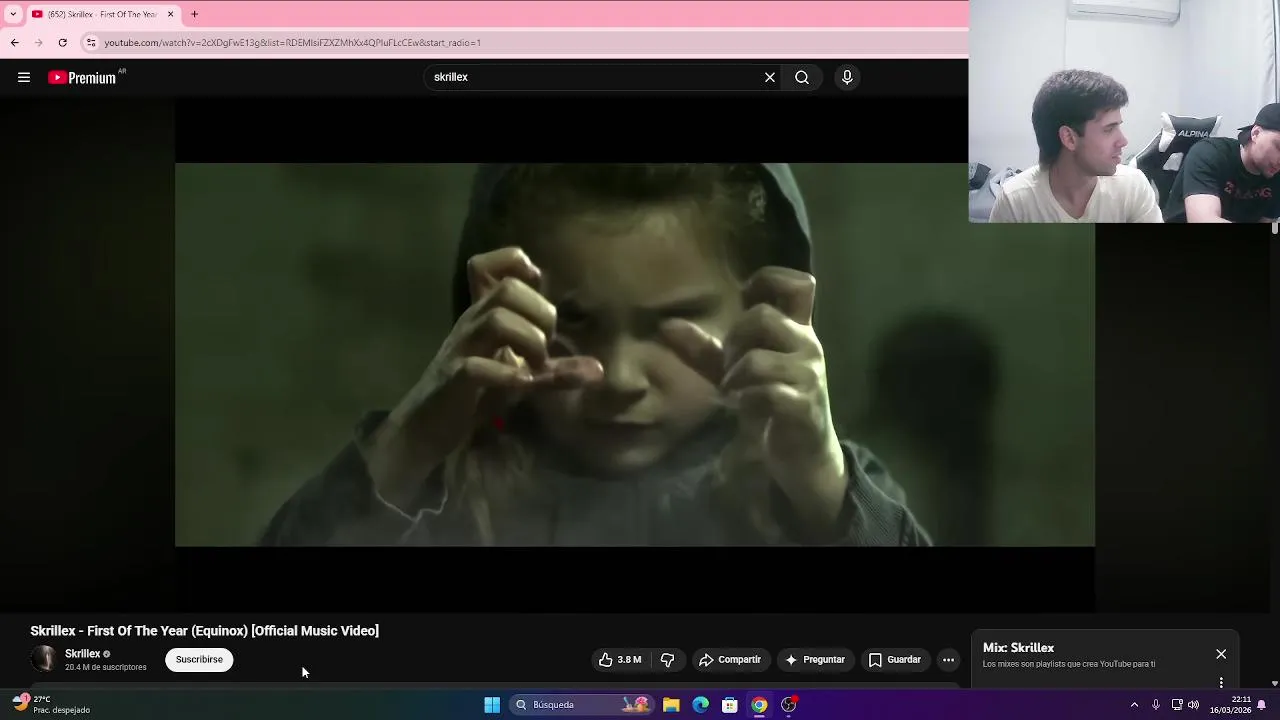This screenshot has height=720, width=1280.
Task: Open network settings from system tray
Action: (1177, 705)
